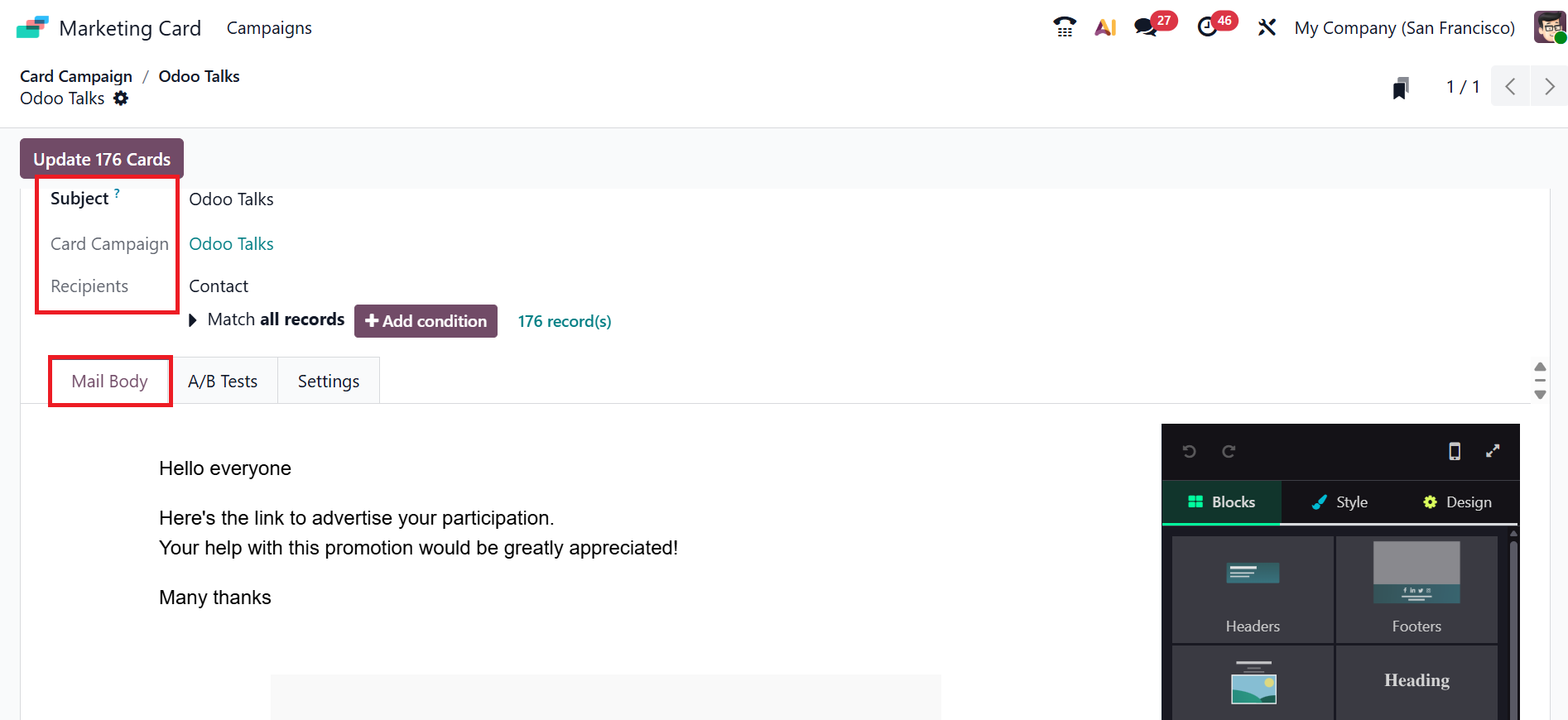Go to the next record arrow
The height and width of the screenshot is (720, 1568).
pyautogui.click(x=1549, y=86)
